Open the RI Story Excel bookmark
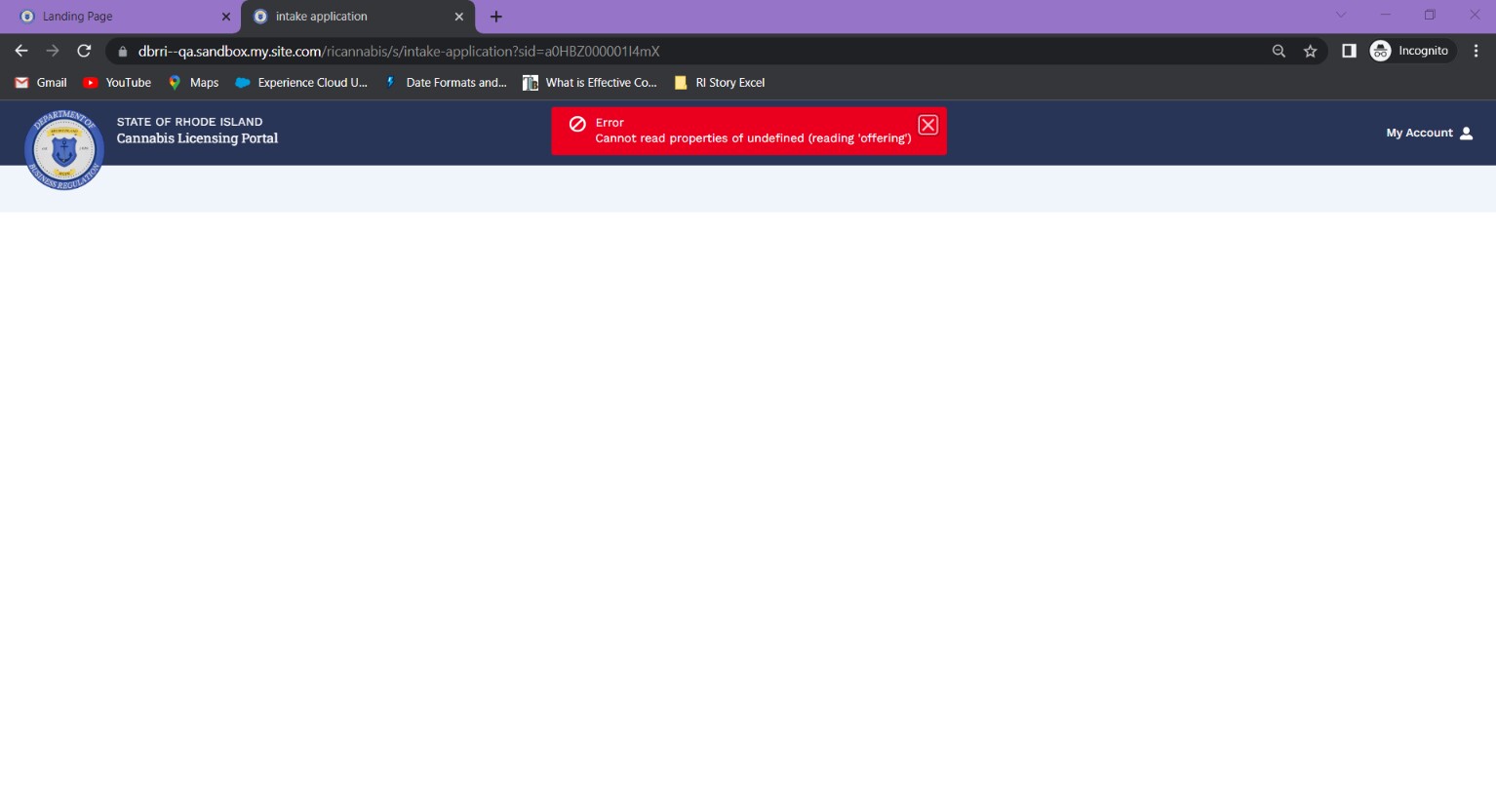 (719, 83)
